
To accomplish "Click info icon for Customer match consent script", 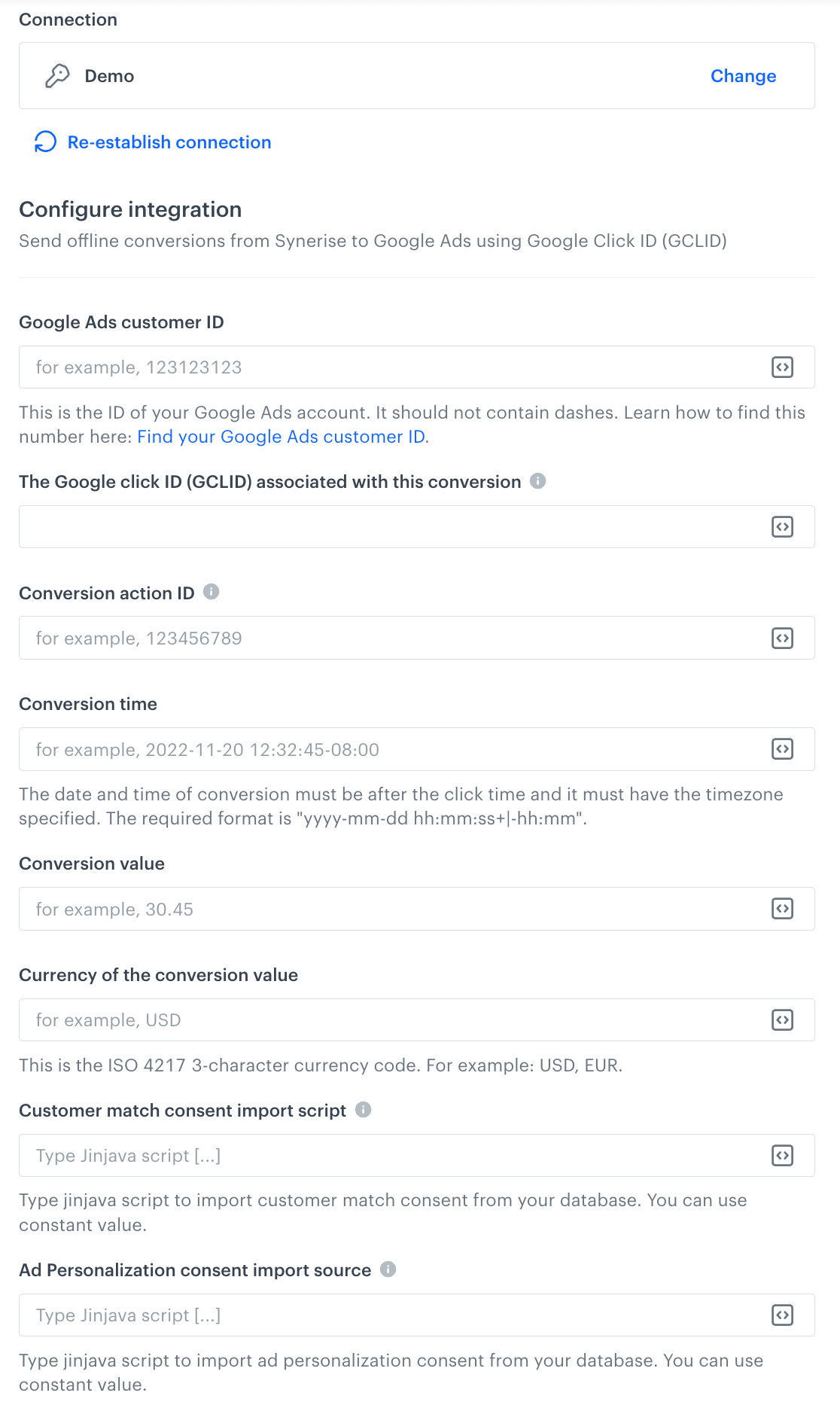I will pos(364,1110).
